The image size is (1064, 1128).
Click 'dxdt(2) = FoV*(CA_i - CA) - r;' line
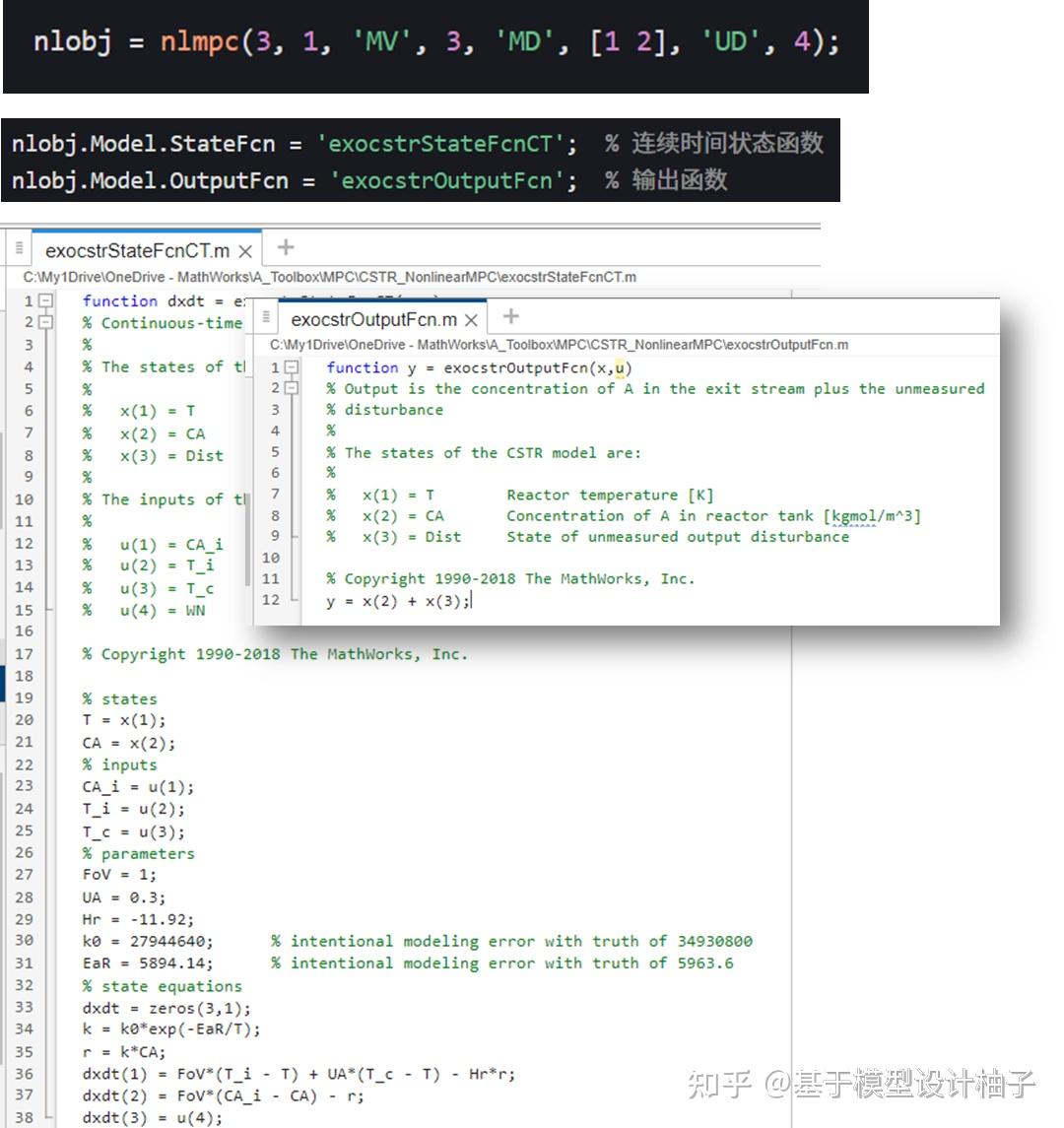coord(223,1095)
